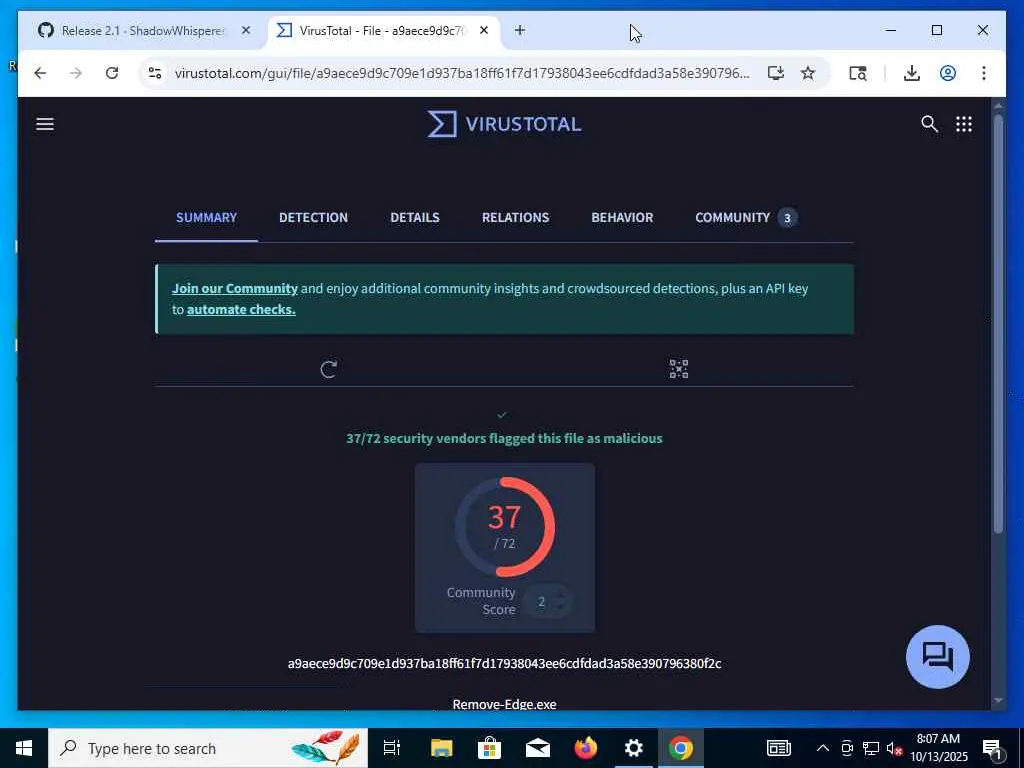1024x768 pixels.
Task: Click the Join our Community link
Action: coord(234,289)
